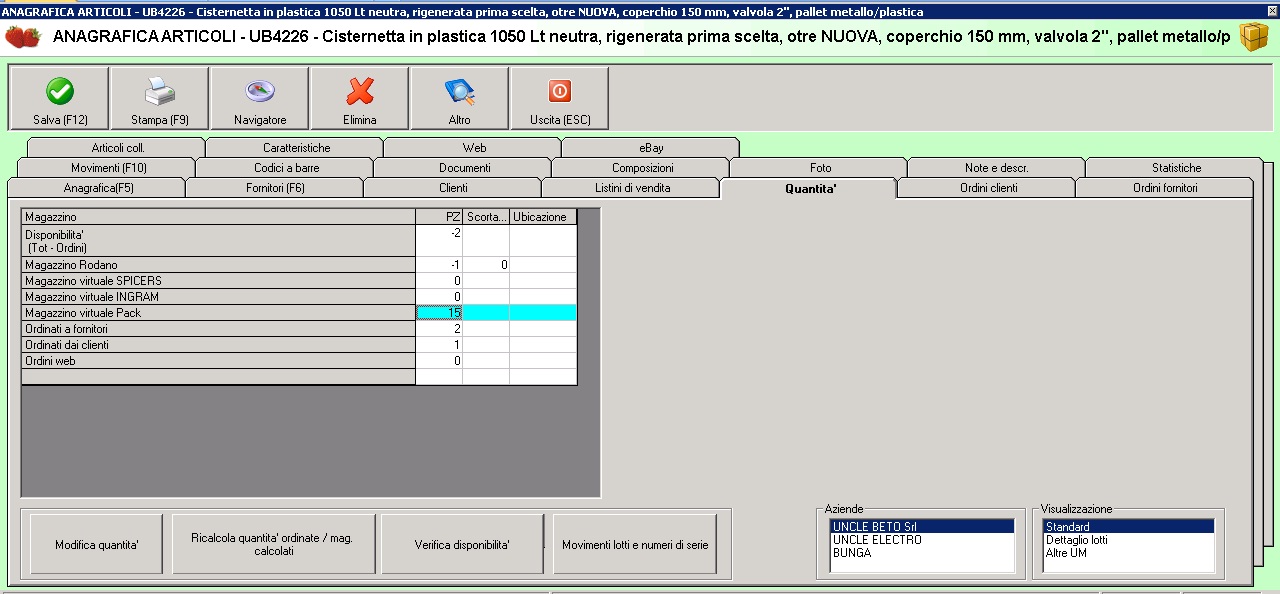Open the Ordini fornitori tab

coord(1165,188)
